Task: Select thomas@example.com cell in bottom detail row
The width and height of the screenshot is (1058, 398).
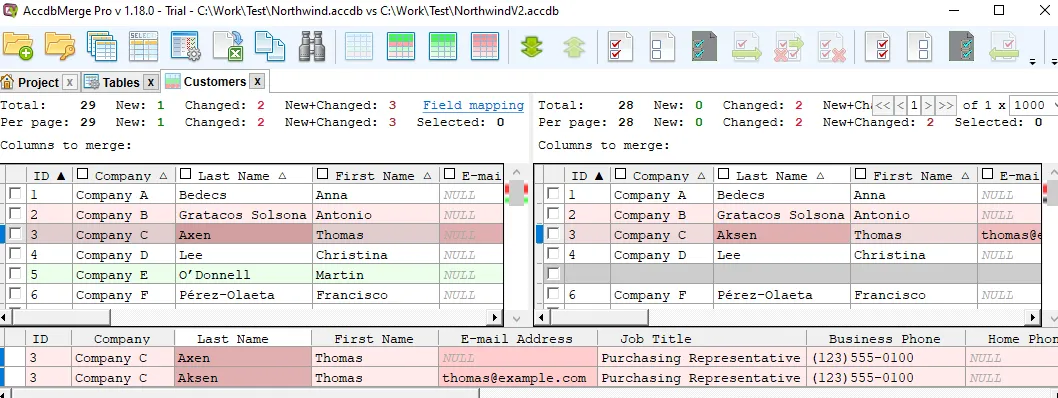Action: click(518, 378)
